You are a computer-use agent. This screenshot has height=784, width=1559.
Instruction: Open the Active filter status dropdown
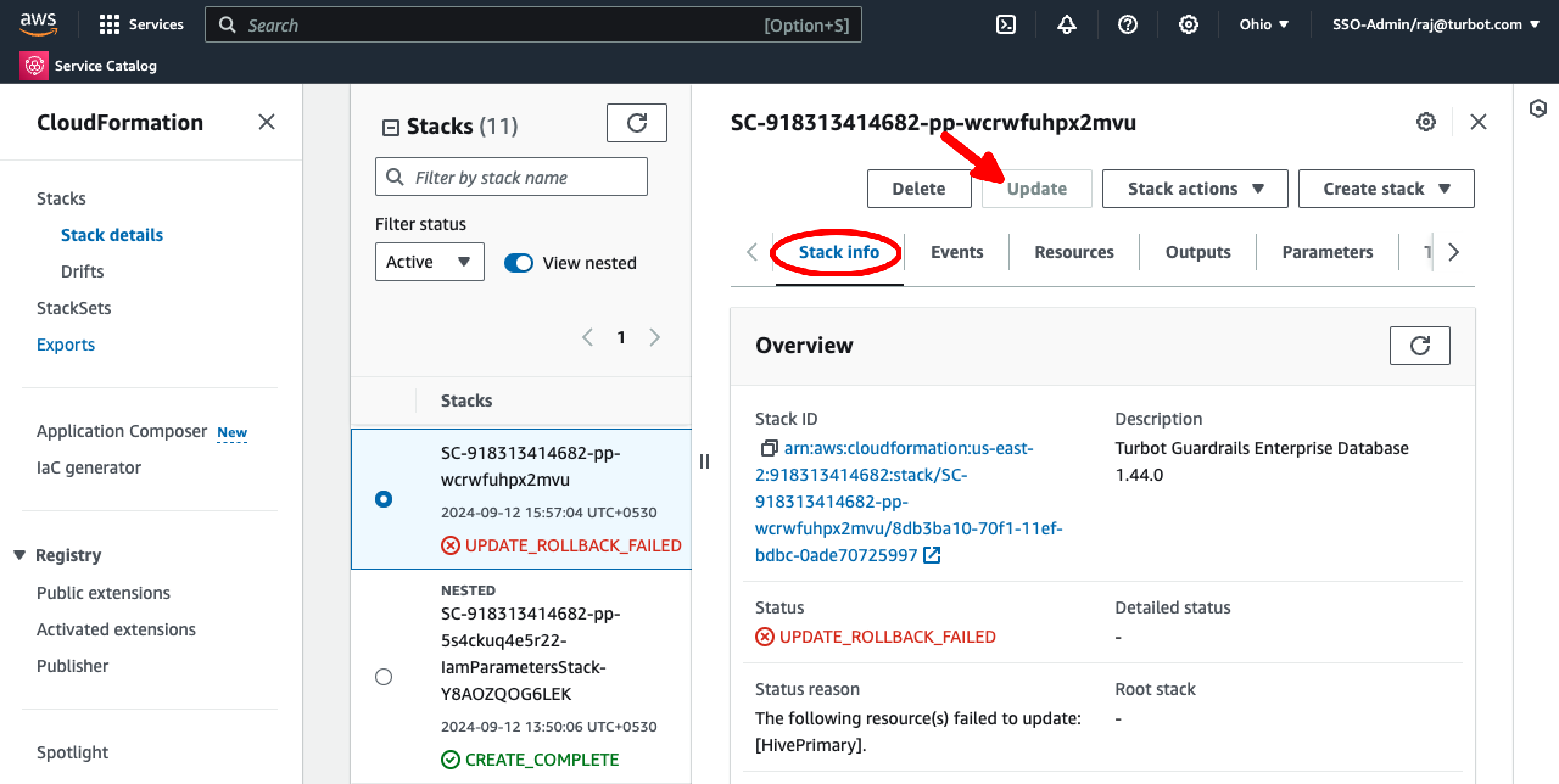[429, 262]
